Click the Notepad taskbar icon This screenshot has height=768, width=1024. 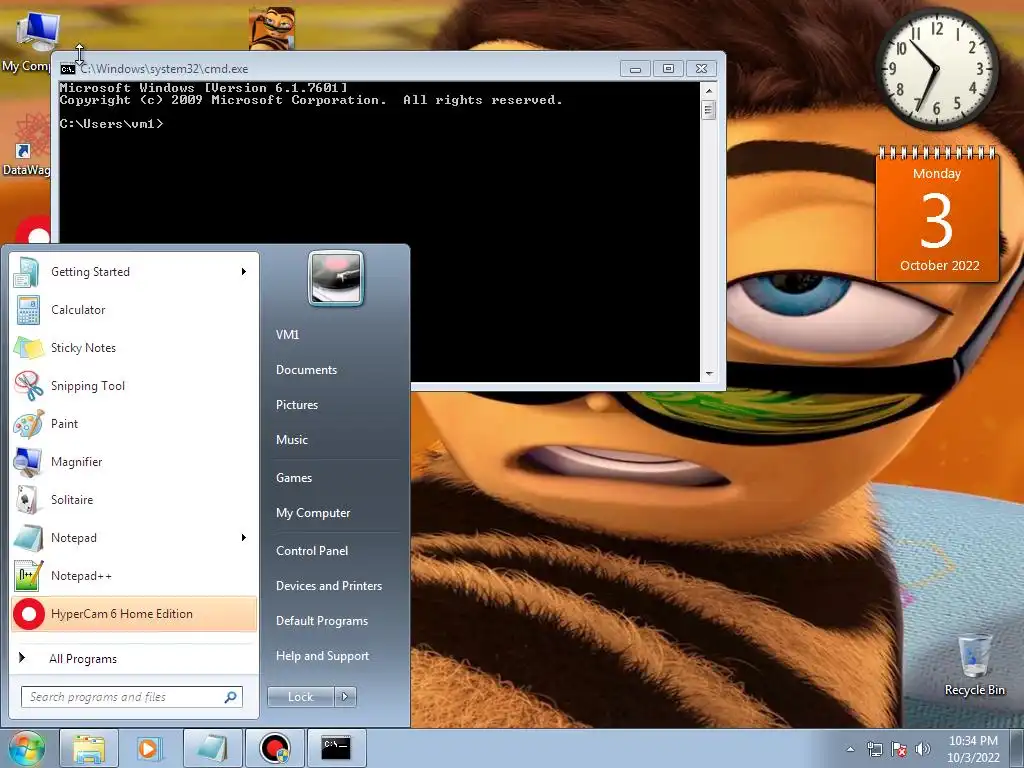tap(212, 748)
